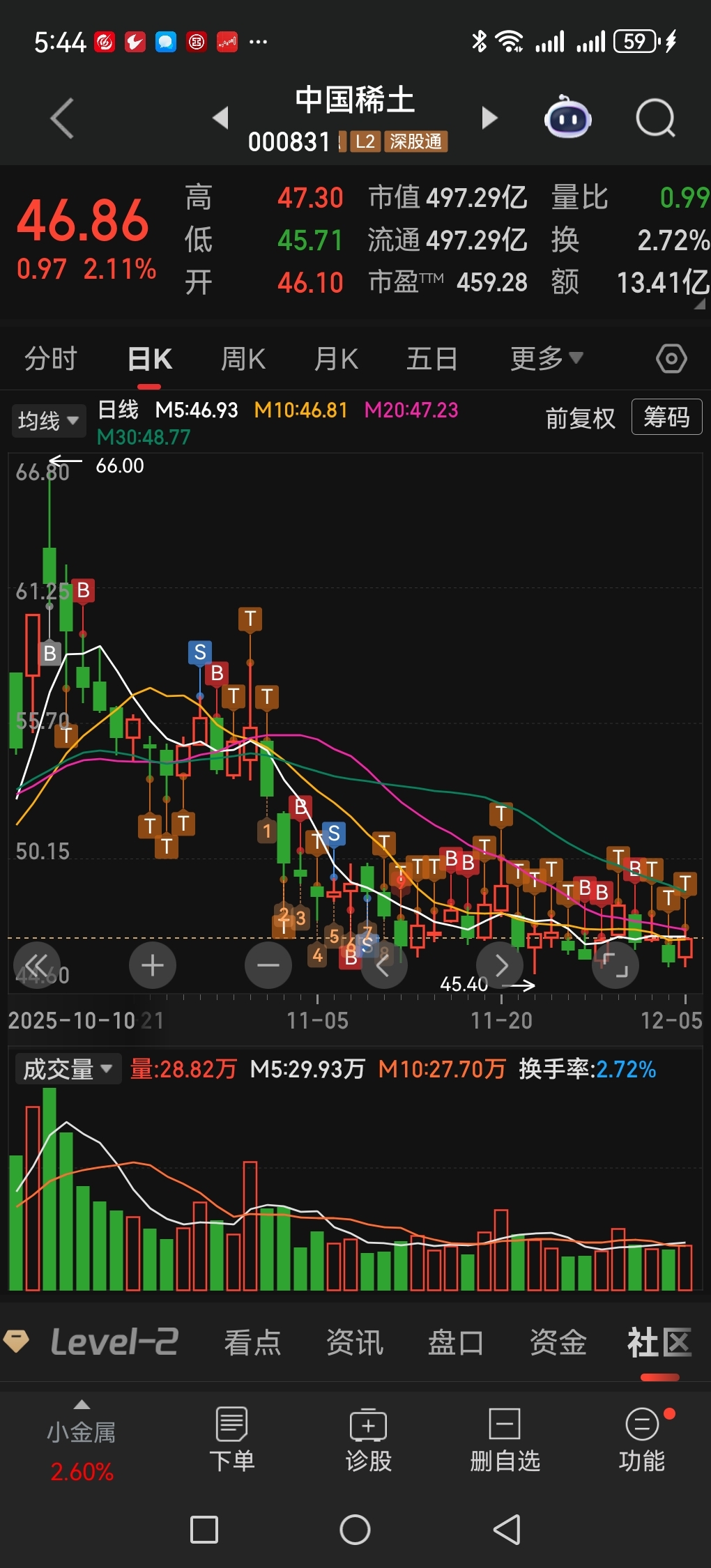Open the 均线 indicator dropdown
The image size is (711, 1568).
click(x=48, y=421)
